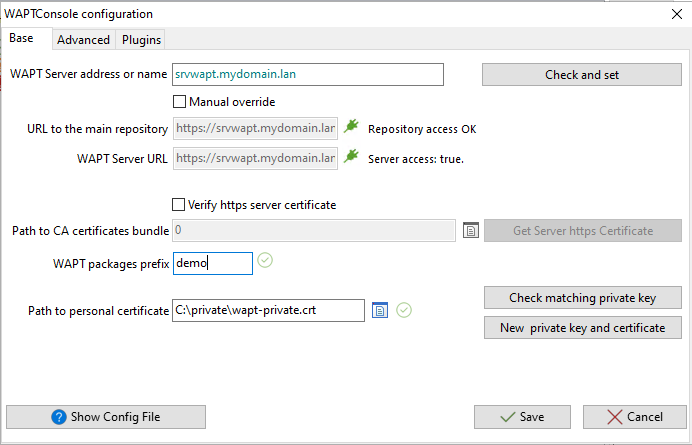Image resolution: width=692 pixels, height=445 pixels.
Task: Click browse icon for personal certificate path
Action: 380,310
